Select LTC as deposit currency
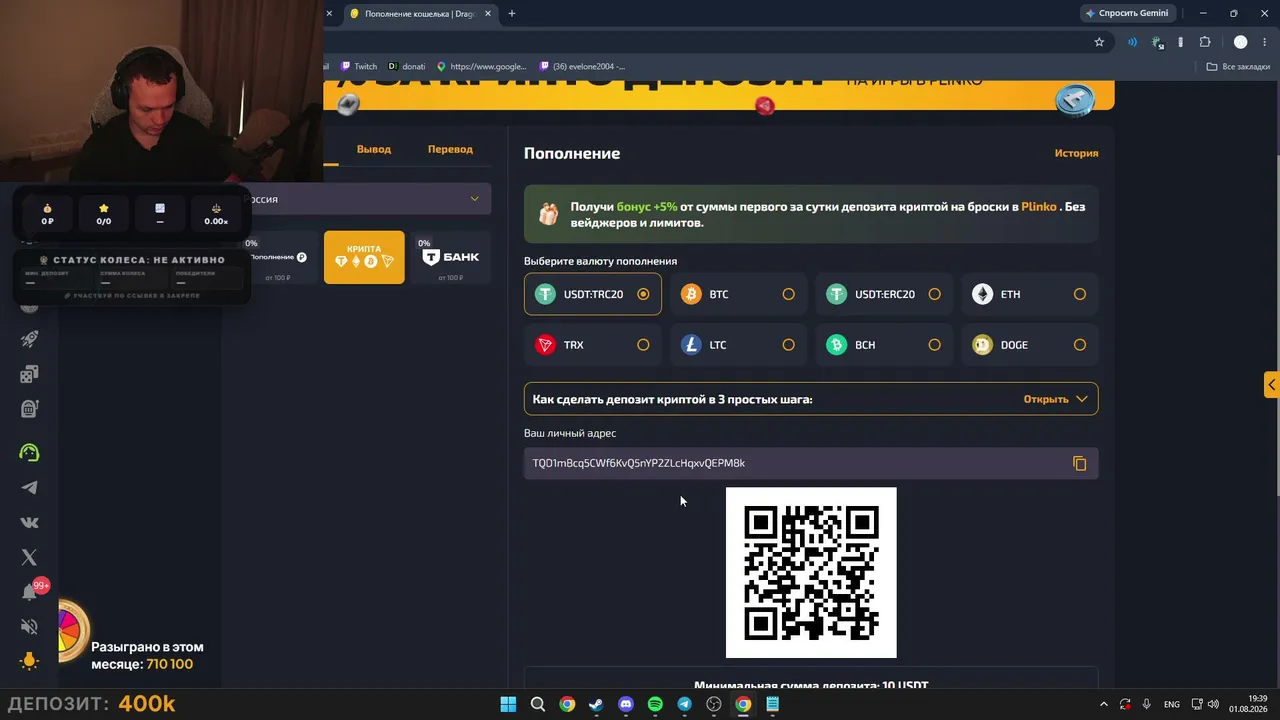This screenshot has height=720, width=1280. coord(738,345)
